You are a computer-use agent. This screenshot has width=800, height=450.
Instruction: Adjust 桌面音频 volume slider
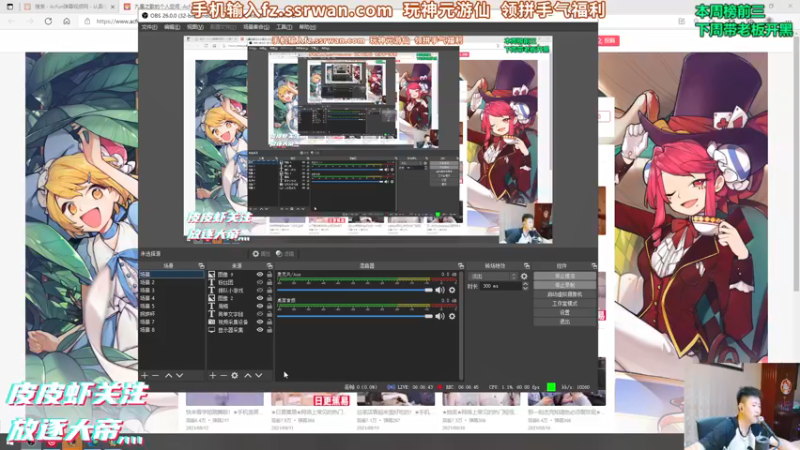pyautogui.click(x=355, y=316)
